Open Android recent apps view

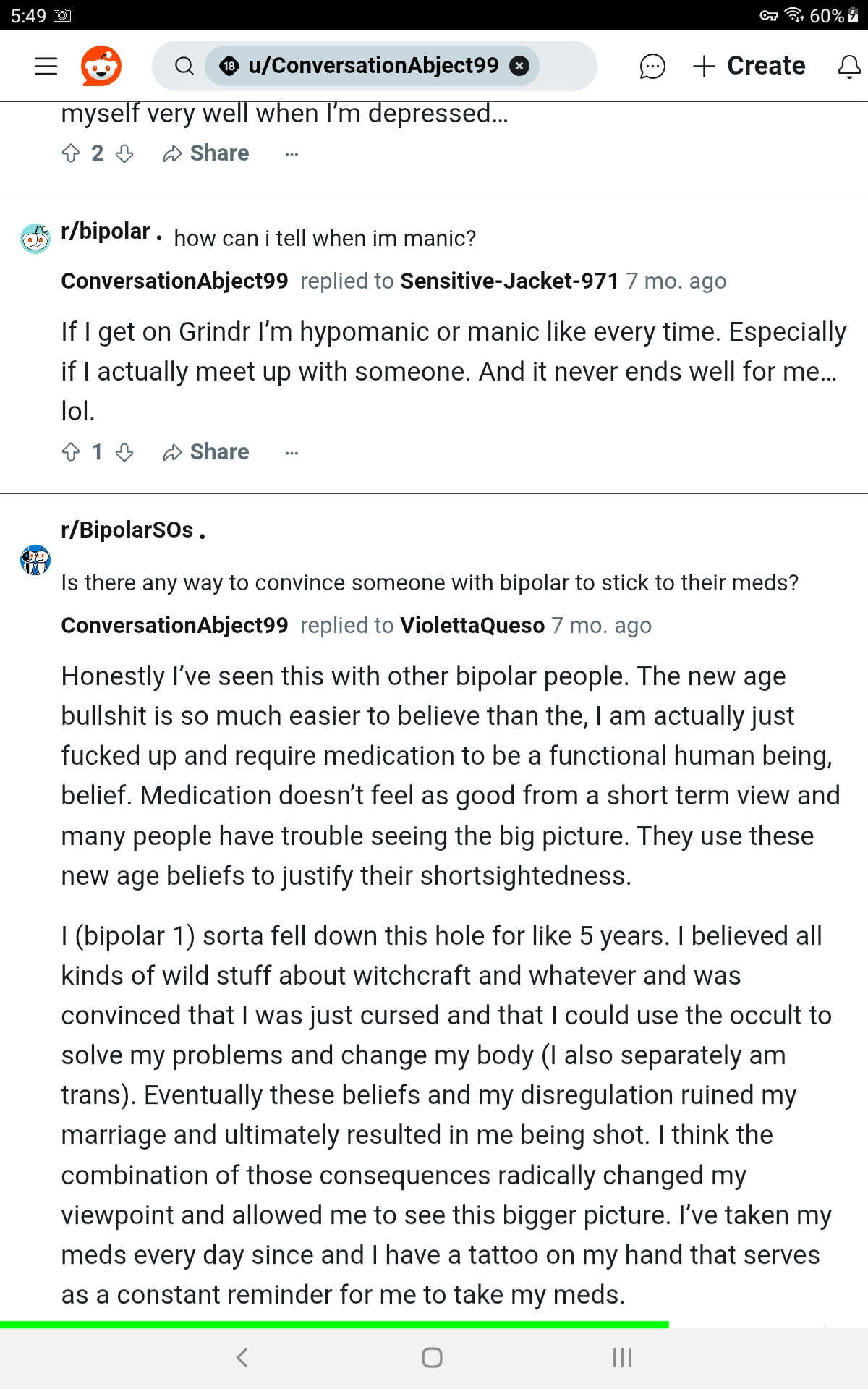[622, 1358]
